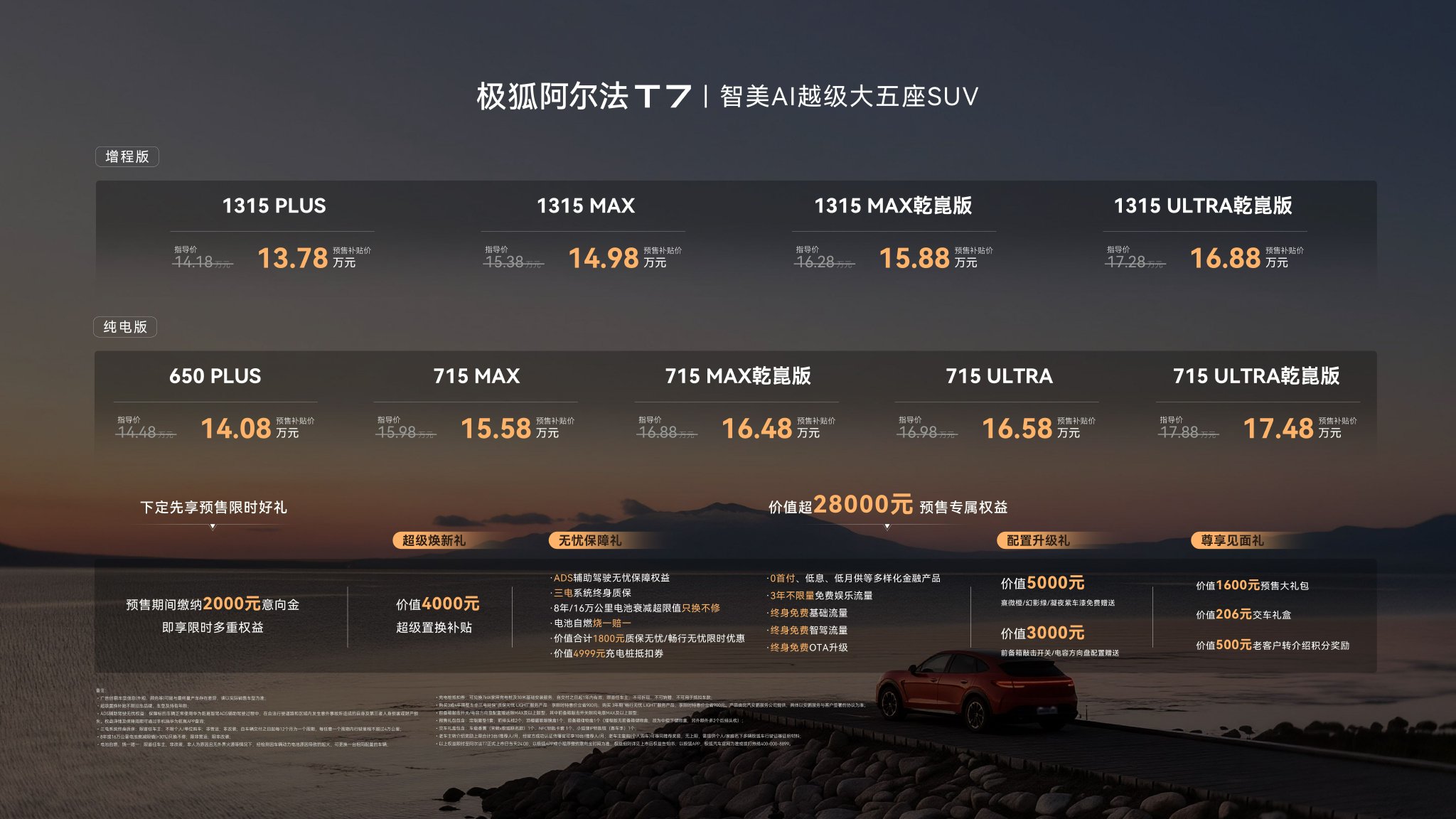The height and width of the screenshot is (819, 1456).
Task: Click 价值4999元充电桩抵扣券 line
Action: coord(607,653)
